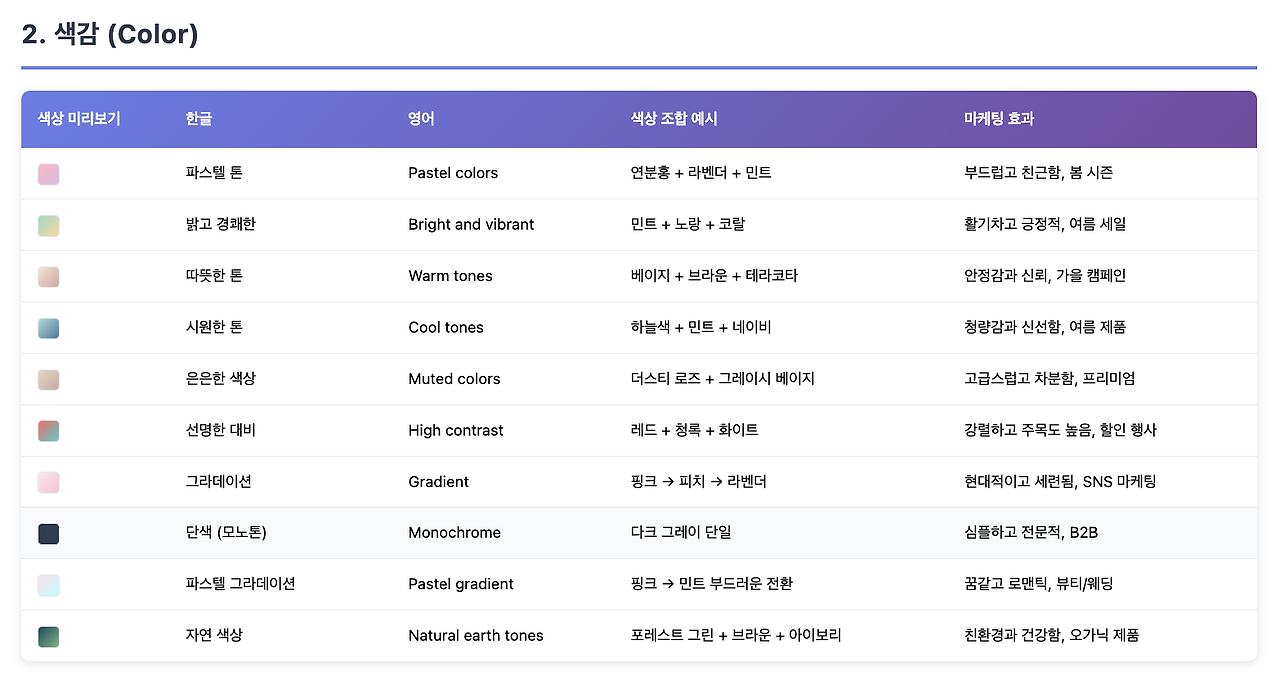Screen dimensions: 1280x693
Task: Select the 선명한 대비 cell
Action: tap(220, 430)
